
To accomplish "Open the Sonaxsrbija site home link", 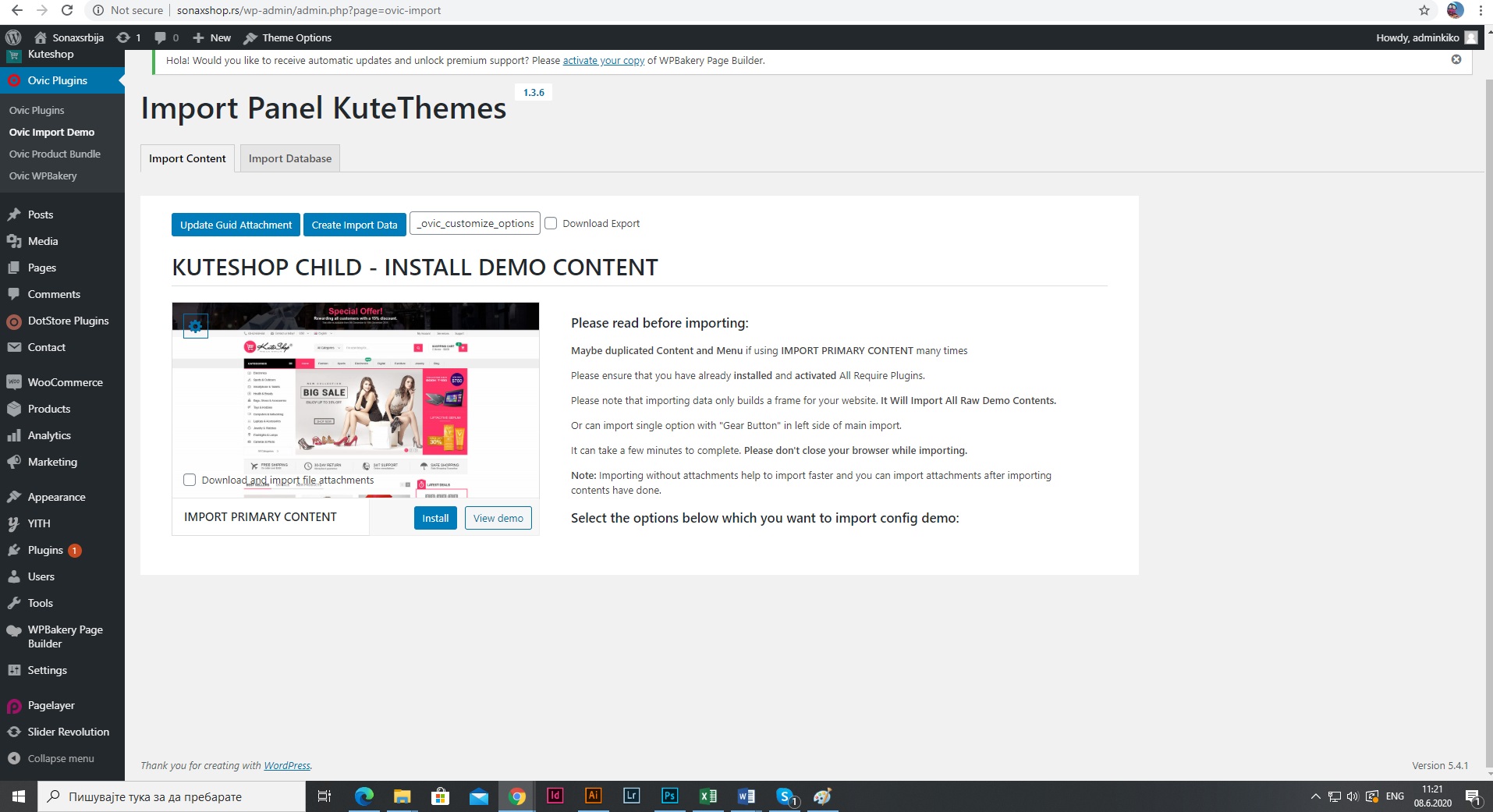I will point(69,37).
